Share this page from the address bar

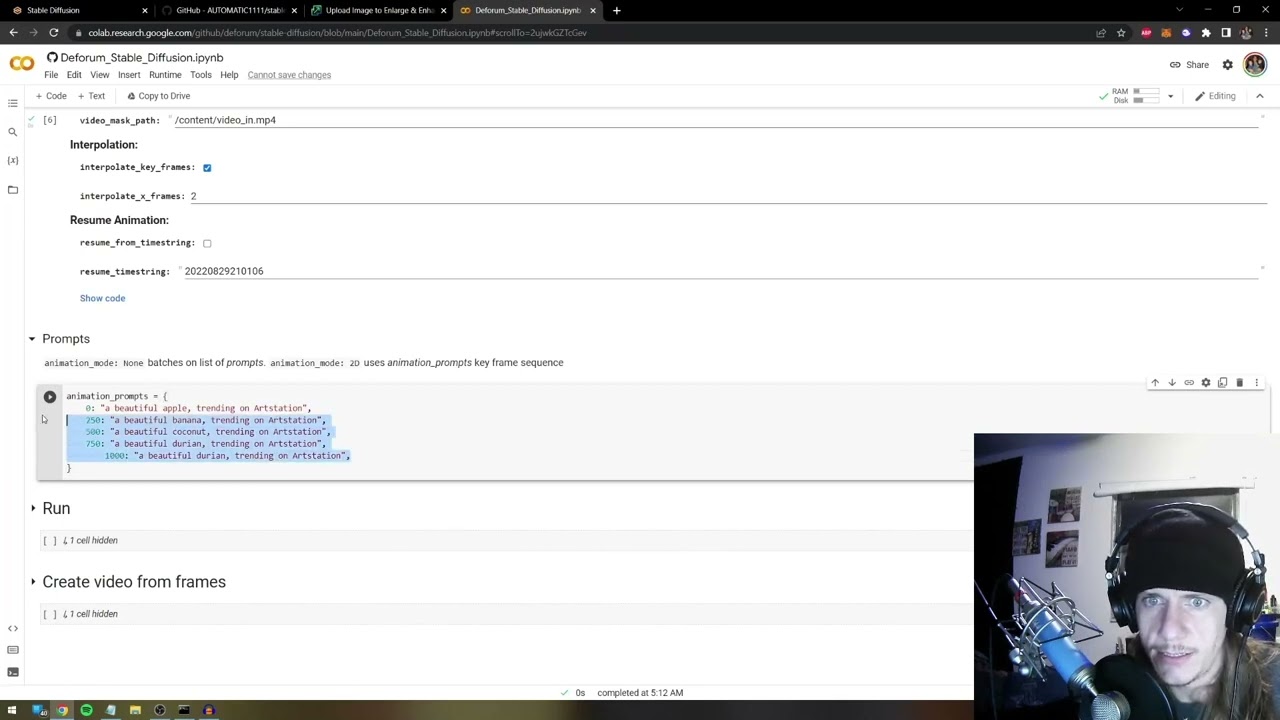[1101, 33]
